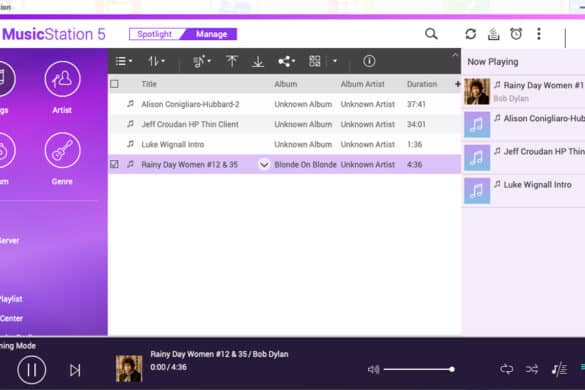Open the search magnifier icon
The image size is (585, 390).
pos(431,34)
